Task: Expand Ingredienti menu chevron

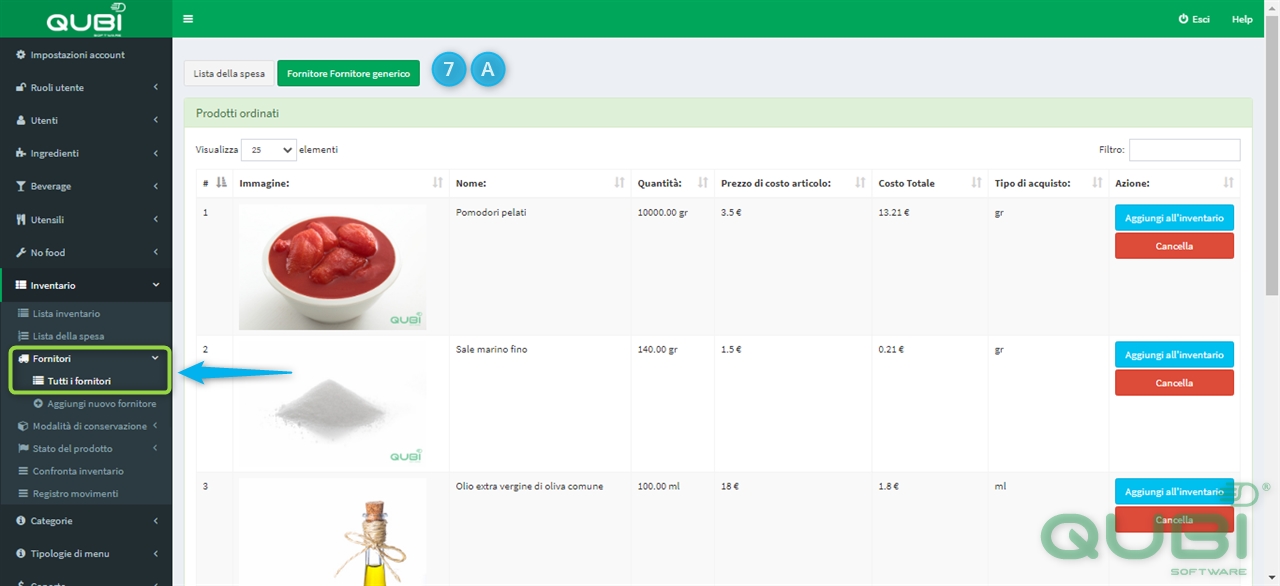Action: coord(156,154)
